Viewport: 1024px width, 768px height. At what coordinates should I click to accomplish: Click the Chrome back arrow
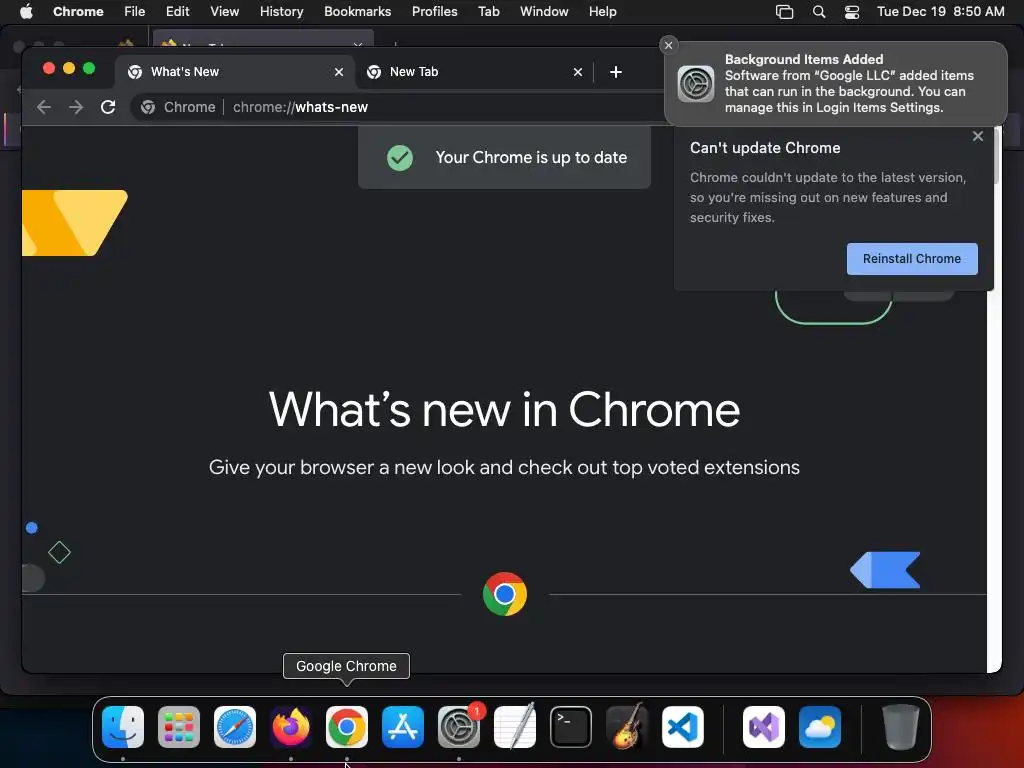click(x=44, y=107)
